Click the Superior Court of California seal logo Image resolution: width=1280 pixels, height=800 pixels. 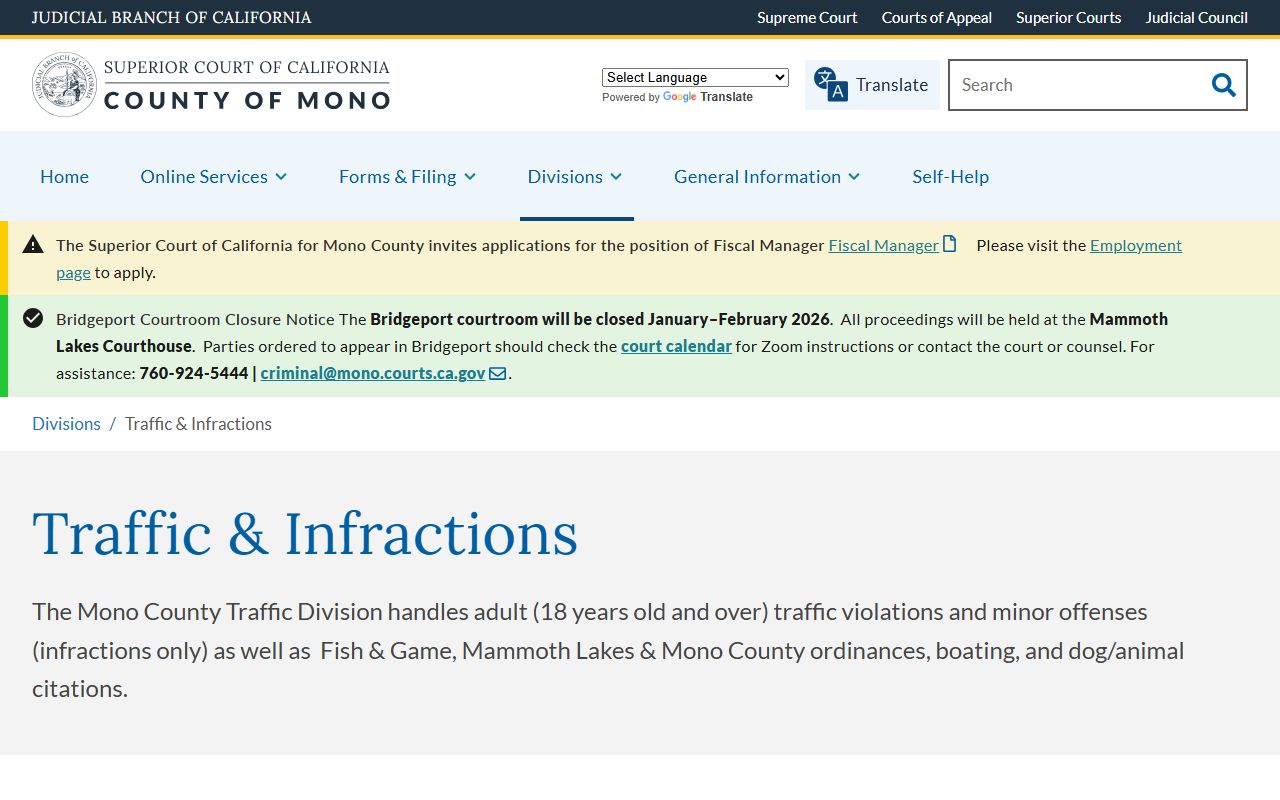tap(65, 85)
